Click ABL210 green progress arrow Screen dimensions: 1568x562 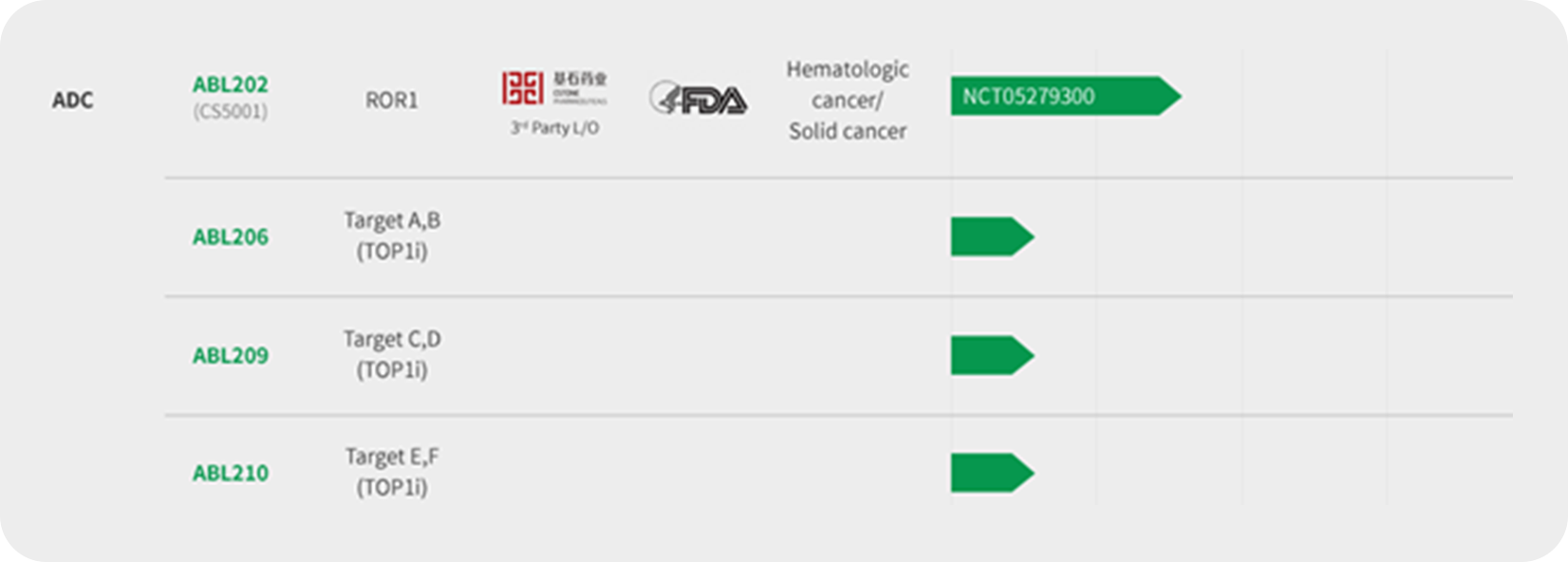[x=992, y=473]
